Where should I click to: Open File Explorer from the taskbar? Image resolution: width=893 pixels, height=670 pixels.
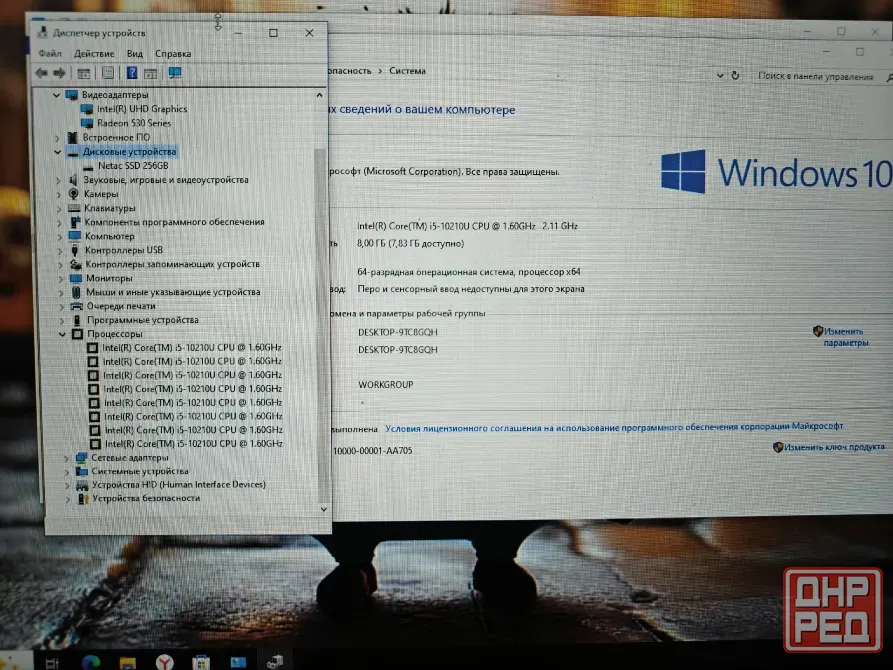(128, 663)
